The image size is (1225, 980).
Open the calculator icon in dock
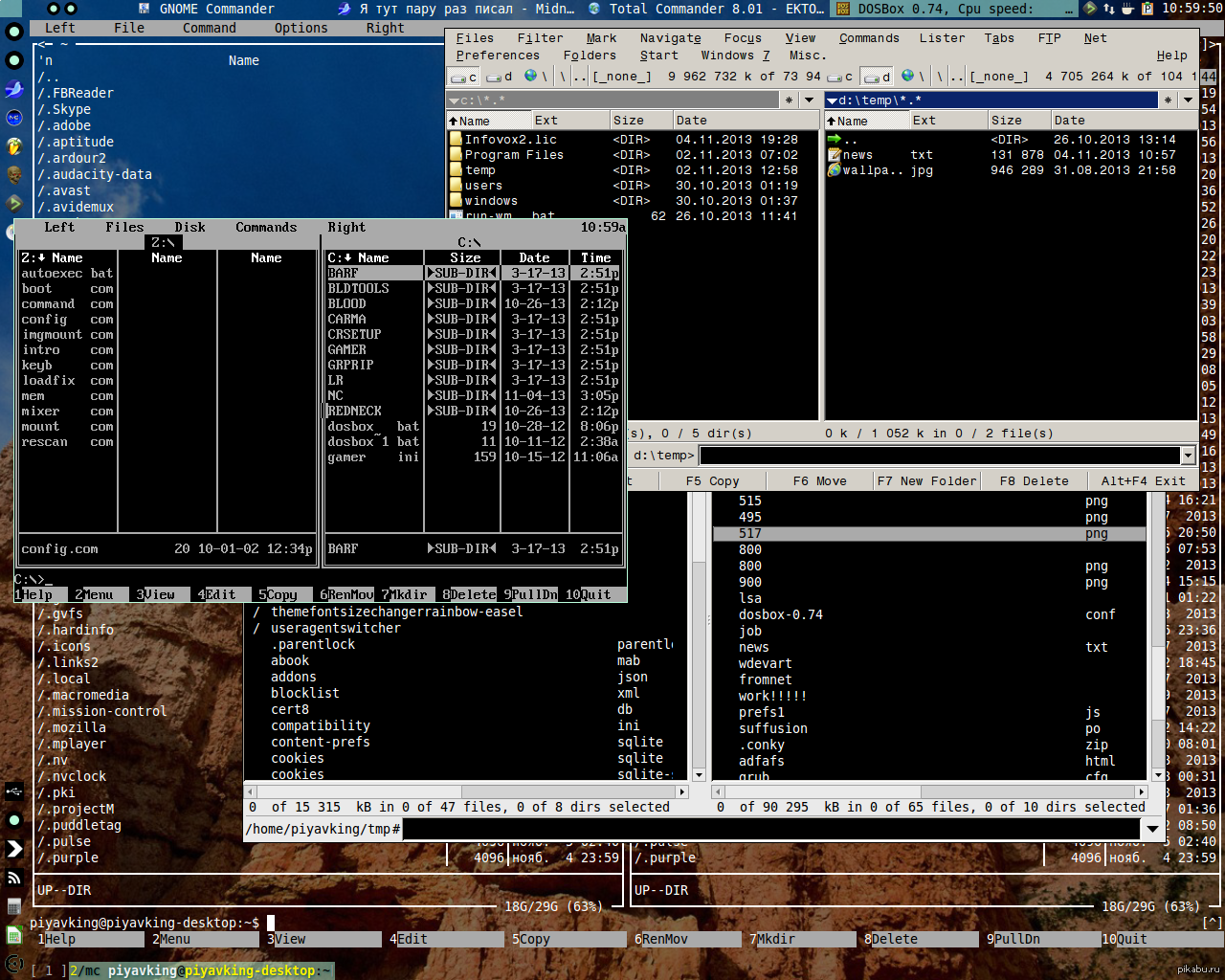coord(14,906)
